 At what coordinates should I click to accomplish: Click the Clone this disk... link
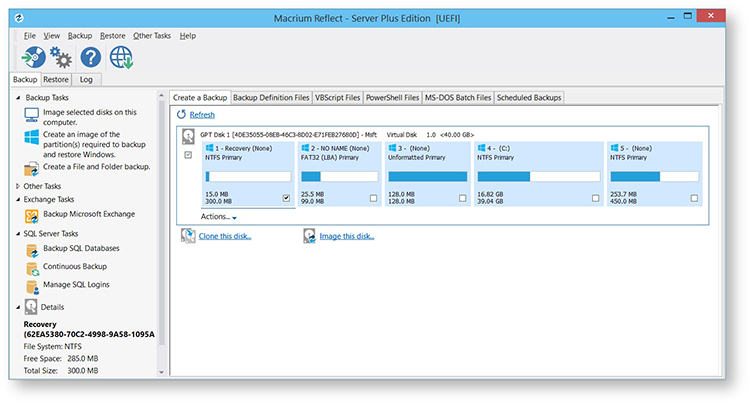click(225, 236)
